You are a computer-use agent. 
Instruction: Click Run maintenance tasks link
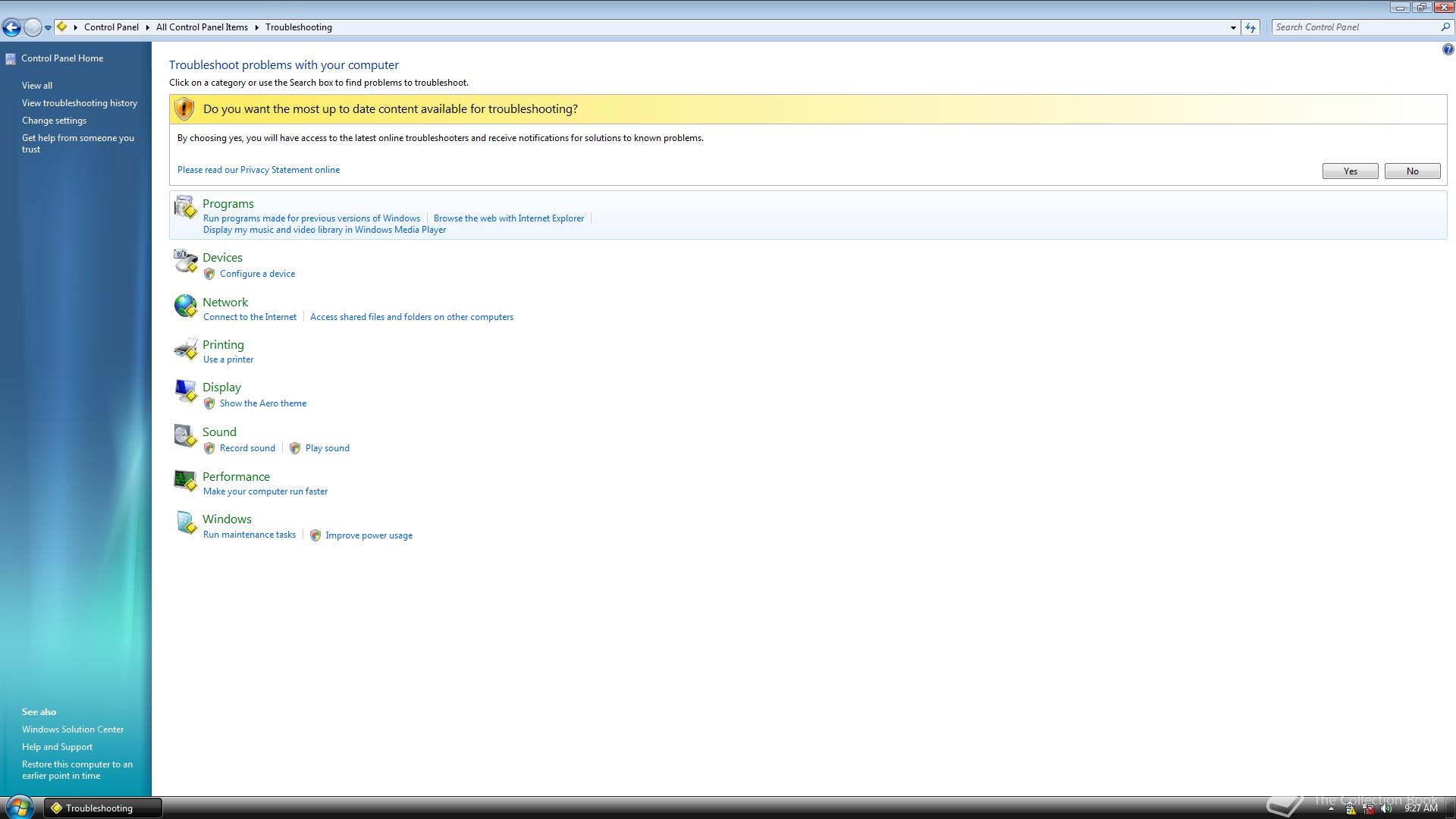click(x=249, y=535)
